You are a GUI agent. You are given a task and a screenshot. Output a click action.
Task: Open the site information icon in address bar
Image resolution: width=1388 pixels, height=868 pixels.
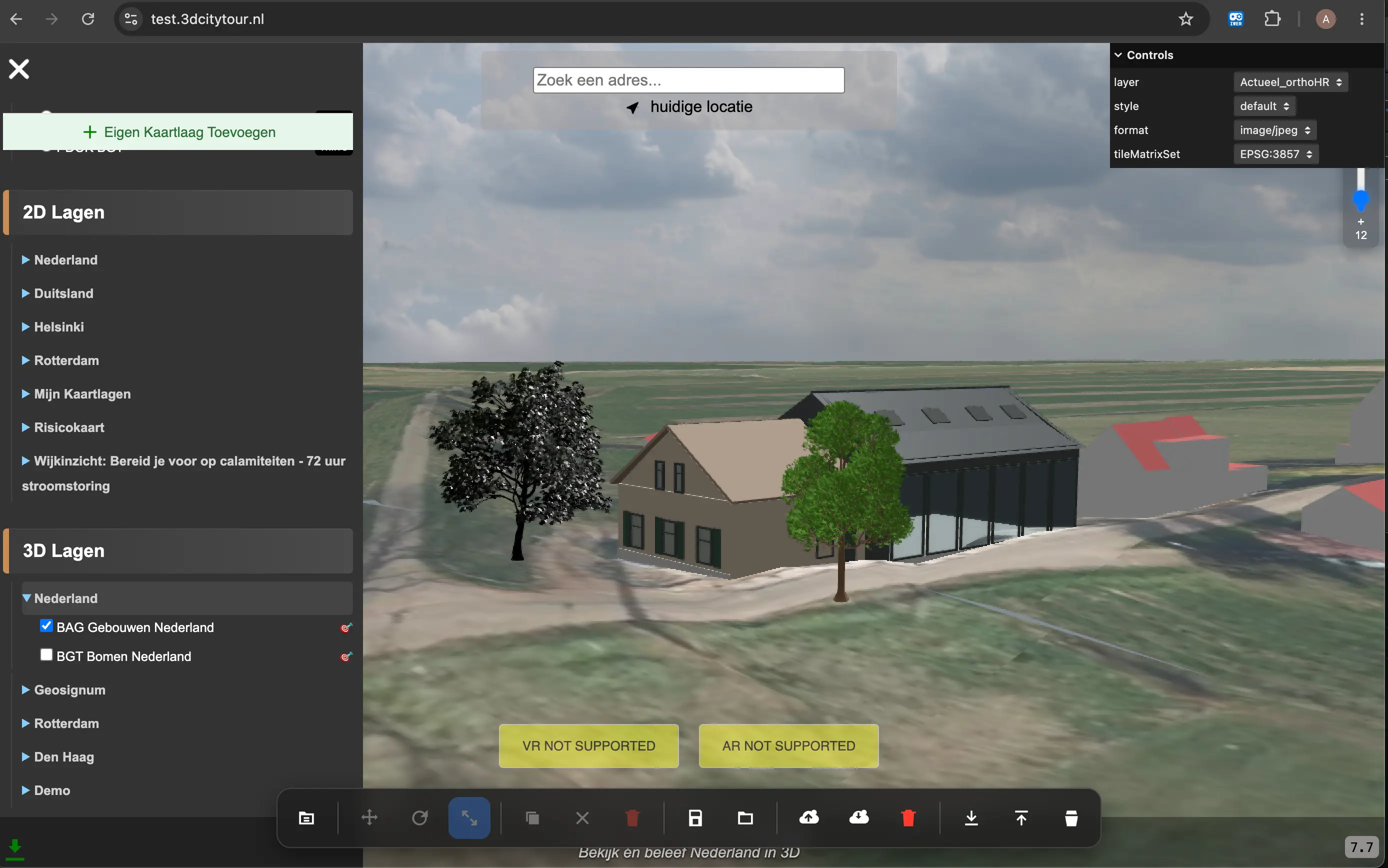131,19
